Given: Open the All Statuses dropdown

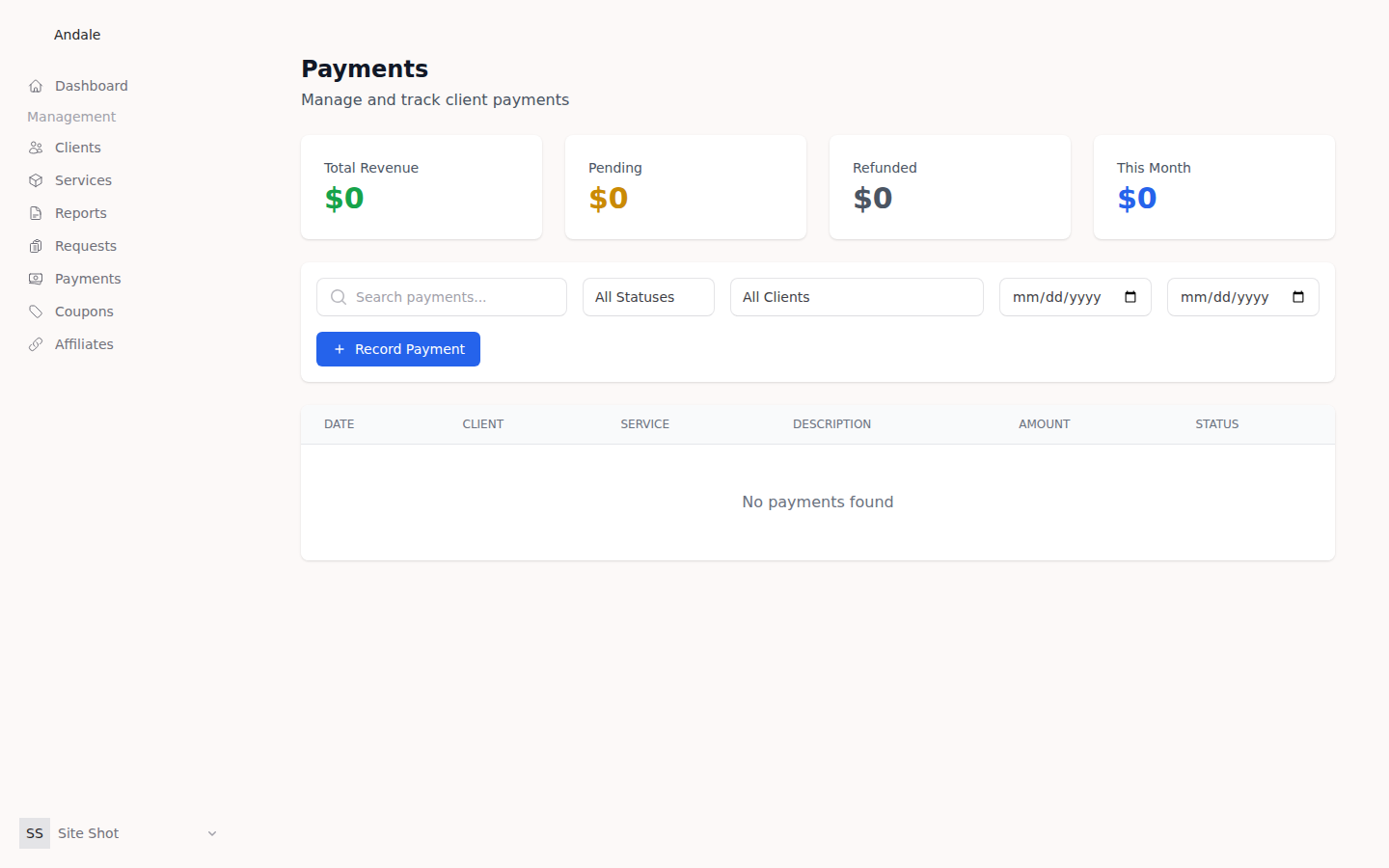Looking at the screenshot, I should tap(648, 297).
